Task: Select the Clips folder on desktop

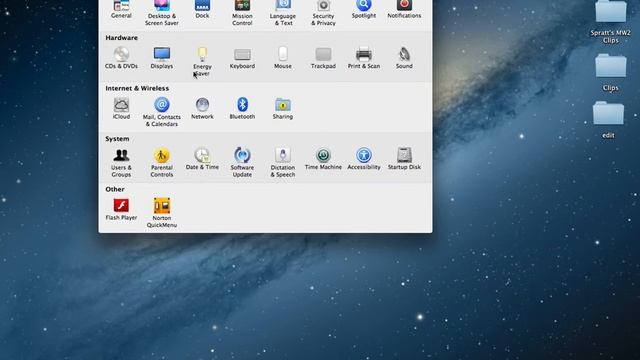Action: (611, 73)
